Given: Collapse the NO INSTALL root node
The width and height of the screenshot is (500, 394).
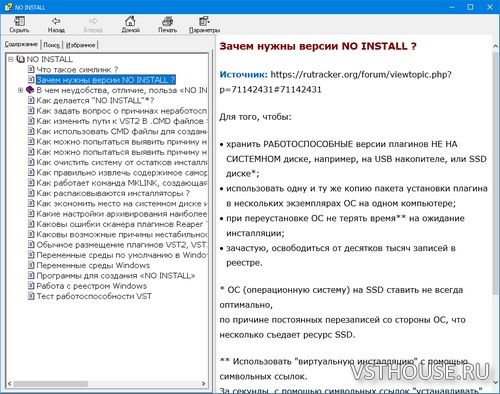Looking at the screenshot, I should pos(11,59).
